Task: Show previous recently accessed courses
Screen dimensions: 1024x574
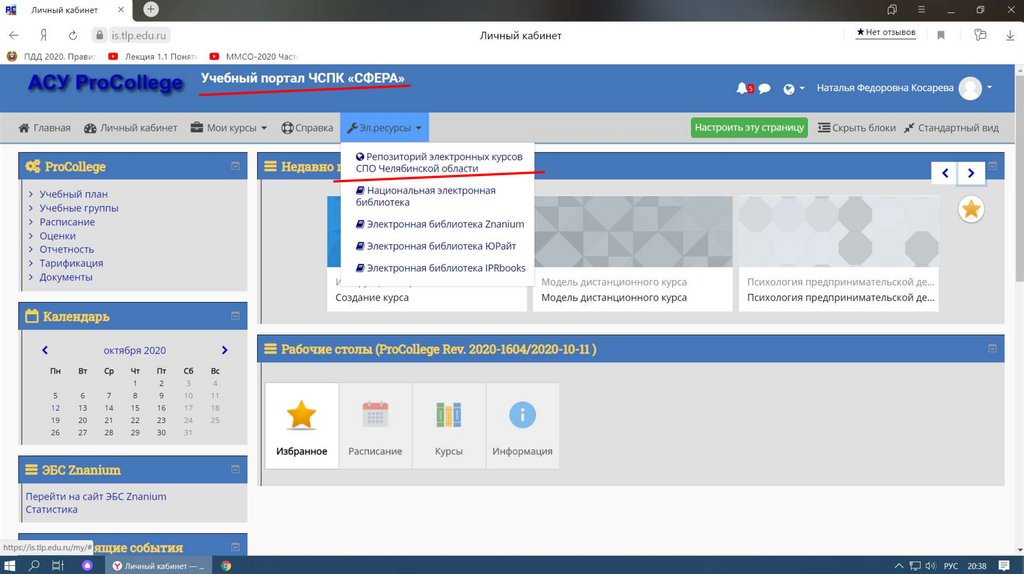Action: [944, 173]
